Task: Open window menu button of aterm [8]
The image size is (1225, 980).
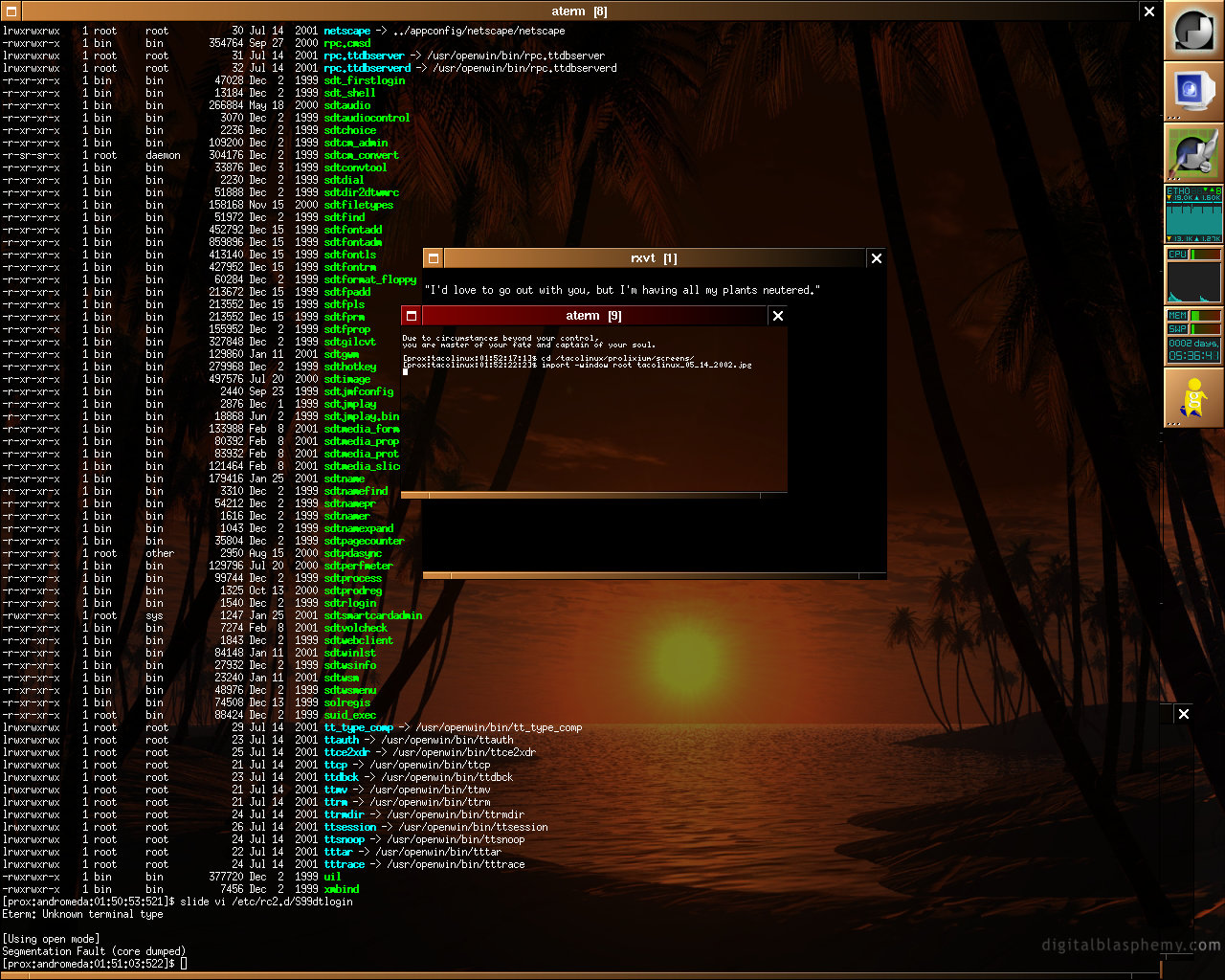Action: pos(11,11)
